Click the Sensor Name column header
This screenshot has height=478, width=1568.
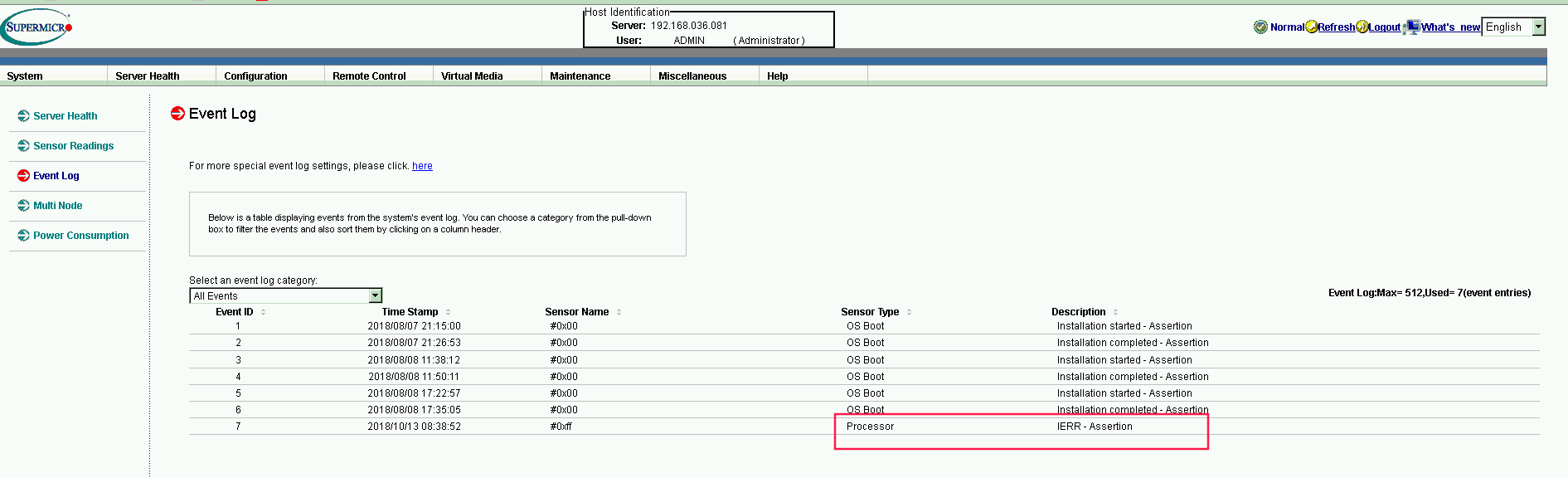(577, 312)
